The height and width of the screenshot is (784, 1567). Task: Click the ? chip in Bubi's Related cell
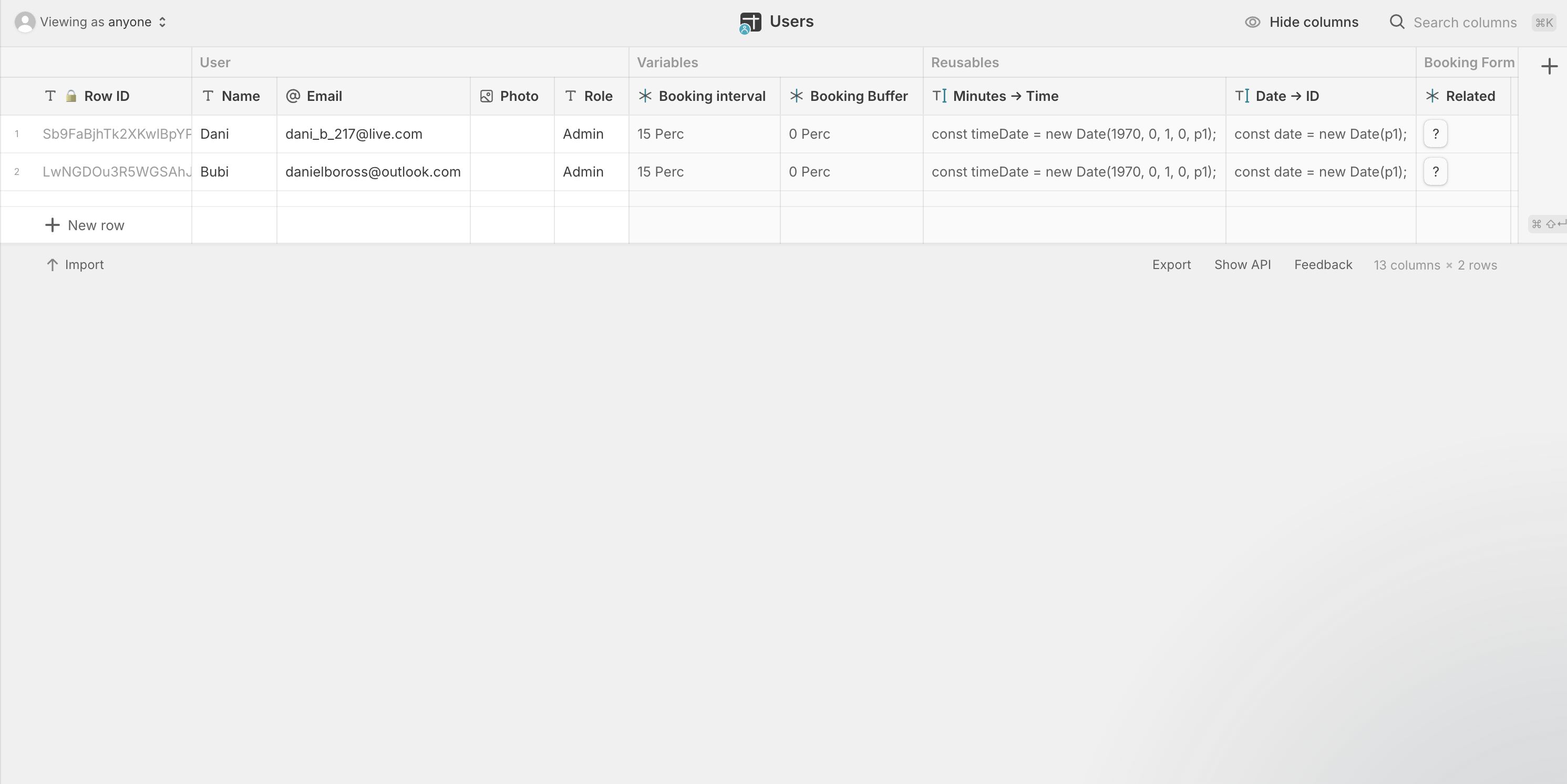tap(1436, 171)
